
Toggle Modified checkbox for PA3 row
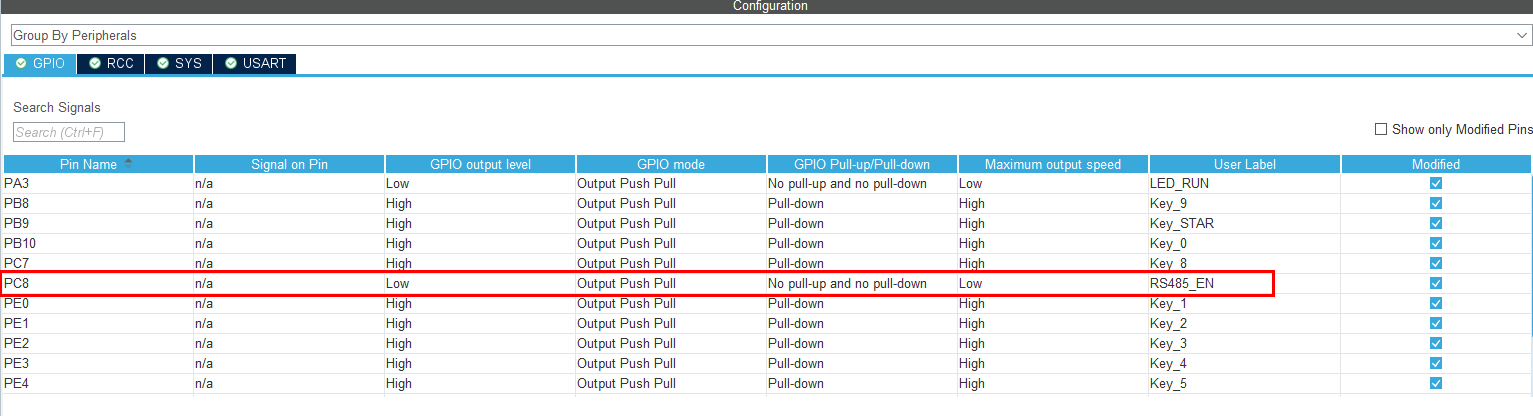click(x=1436, y=184)
